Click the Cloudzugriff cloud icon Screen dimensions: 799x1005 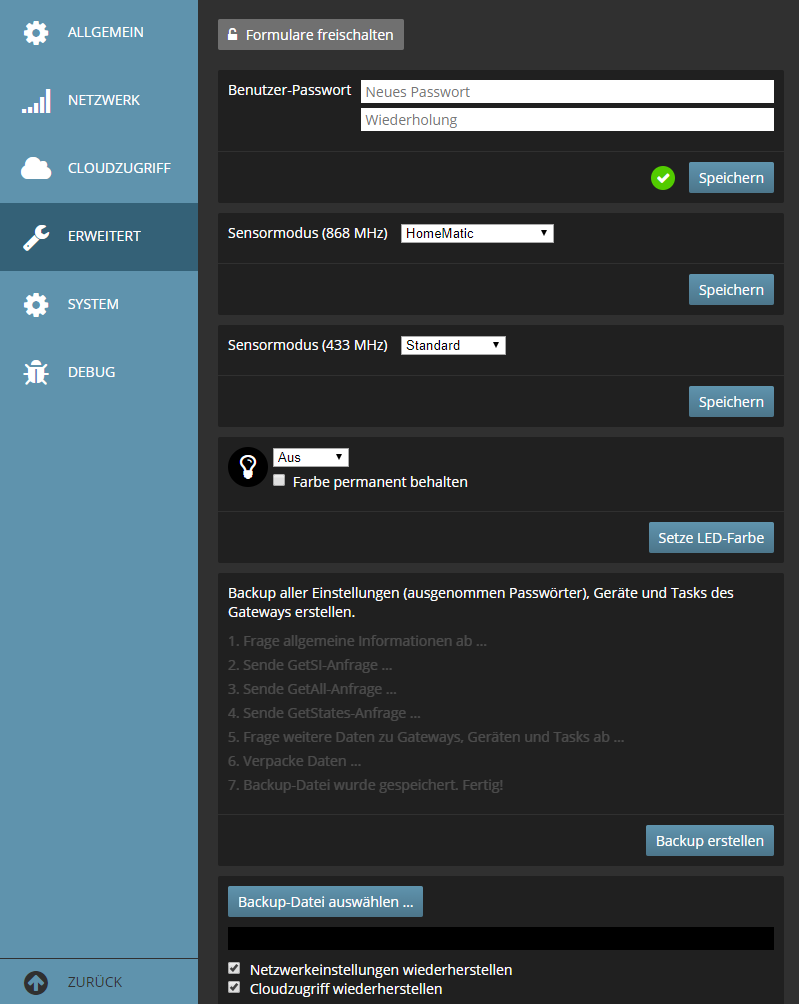coord(36,168)
